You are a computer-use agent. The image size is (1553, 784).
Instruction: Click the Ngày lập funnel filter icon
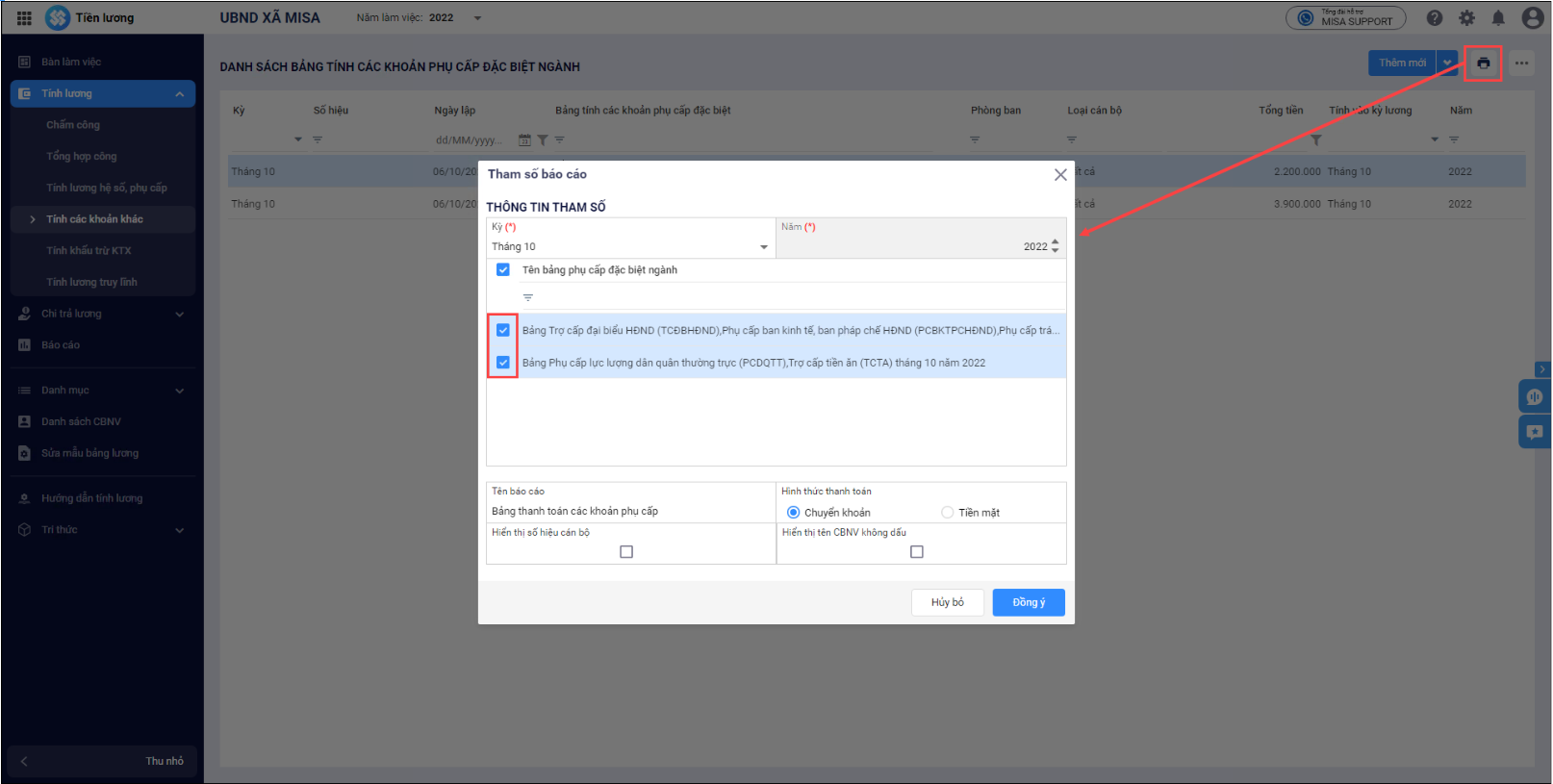pyautogui.click(x=543, y=139)
